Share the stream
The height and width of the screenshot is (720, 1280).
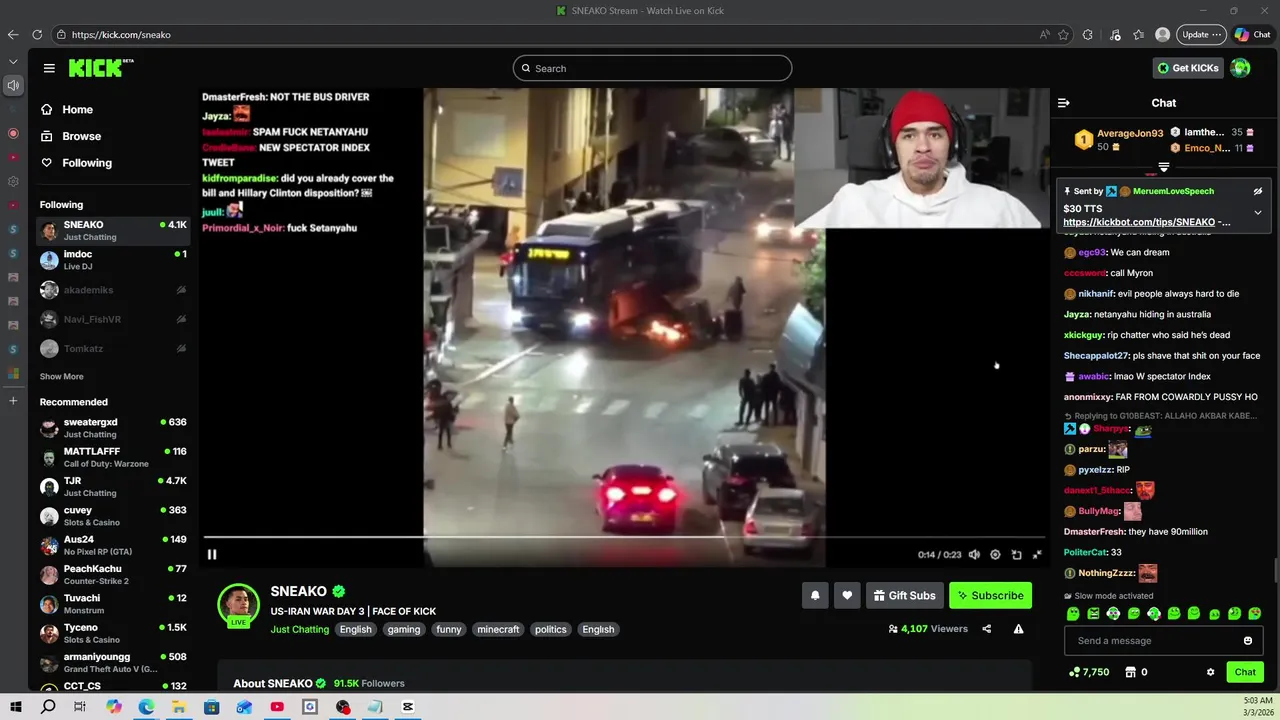pos(987,629)
